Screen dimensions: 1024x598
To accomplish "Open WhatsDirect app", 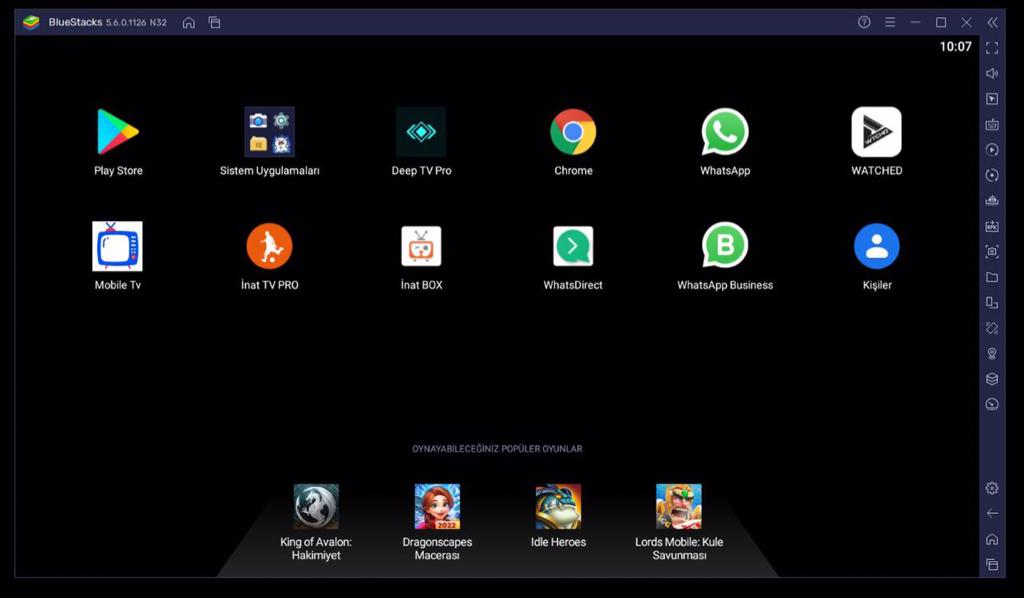I will point(573,246).
